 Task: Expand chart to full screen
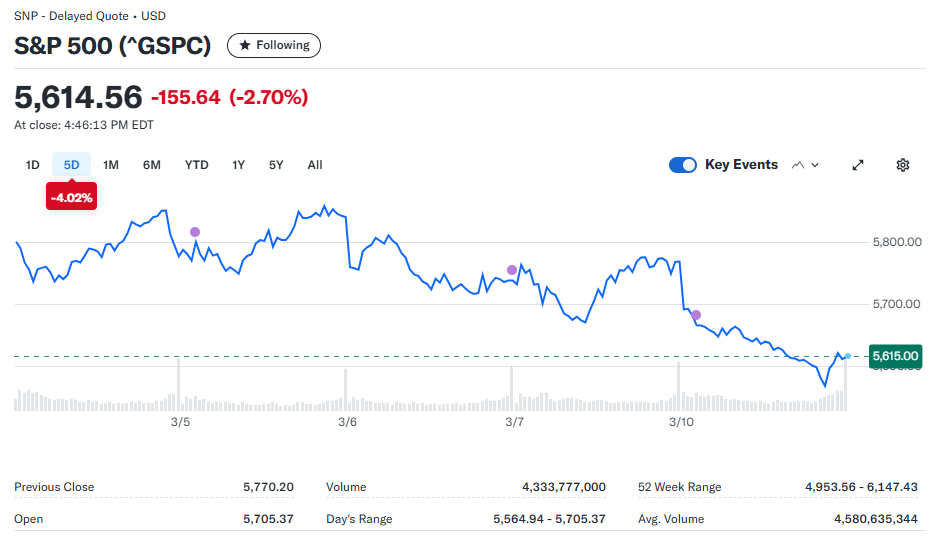pos(857,165)
